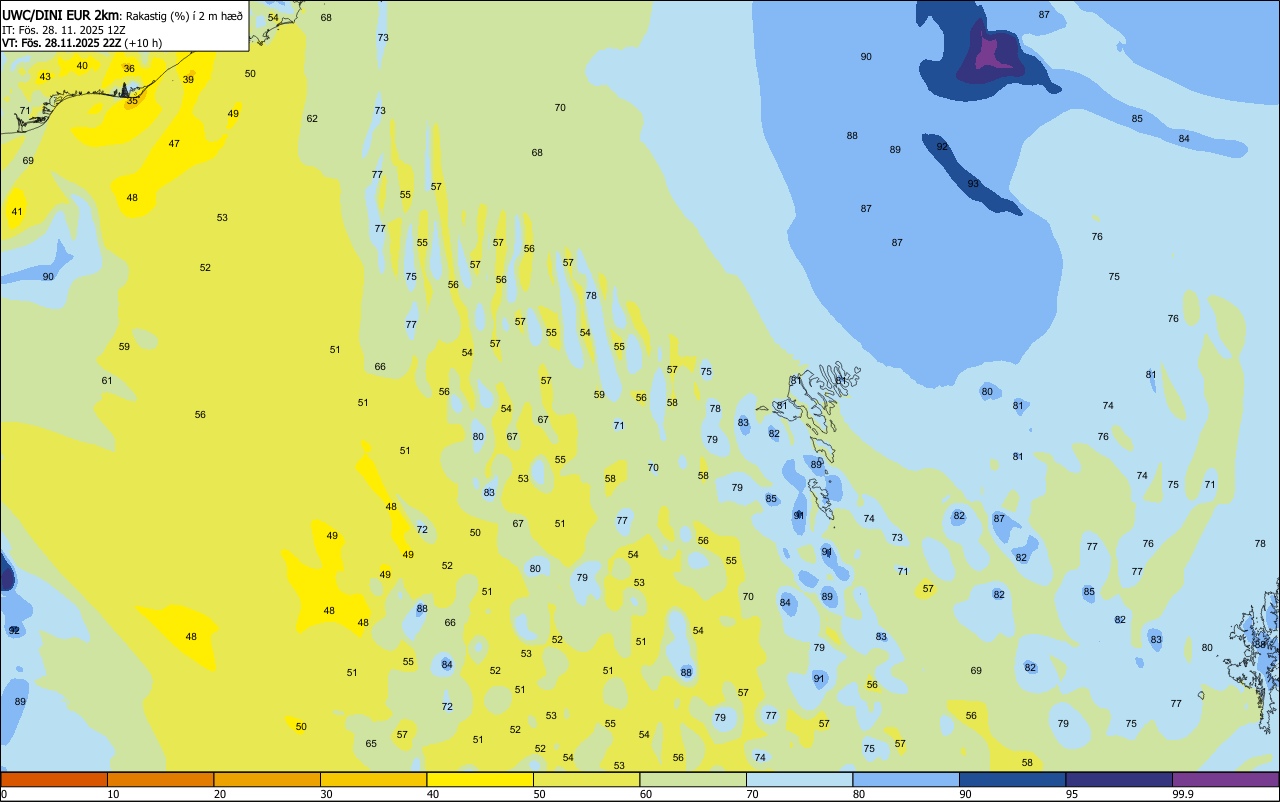This screenshot has width=1280, height=802.
Task: Click the 80–90 medium blue legend segment
Action: coord(906,779)
